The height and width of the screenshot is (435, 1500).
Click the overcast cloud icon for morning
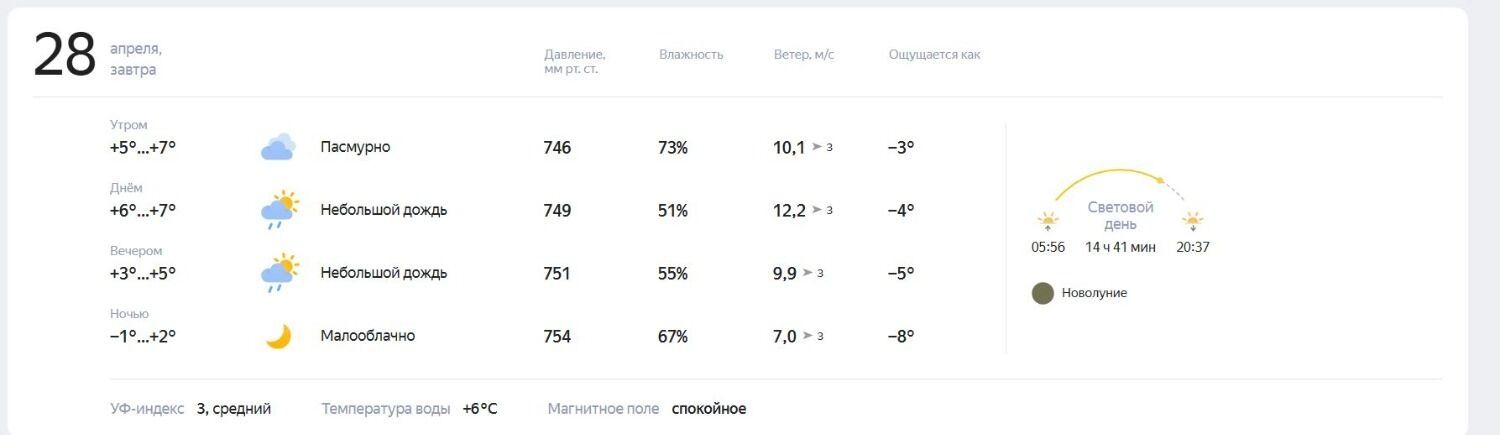pyautogui.click(x=278, y=148)
